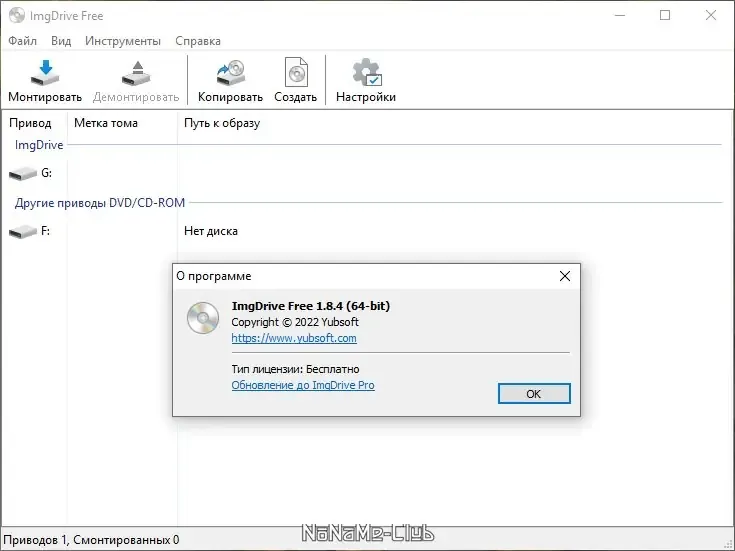
Task: Click the Создать image file icon
Action: [x=296, y=72]
